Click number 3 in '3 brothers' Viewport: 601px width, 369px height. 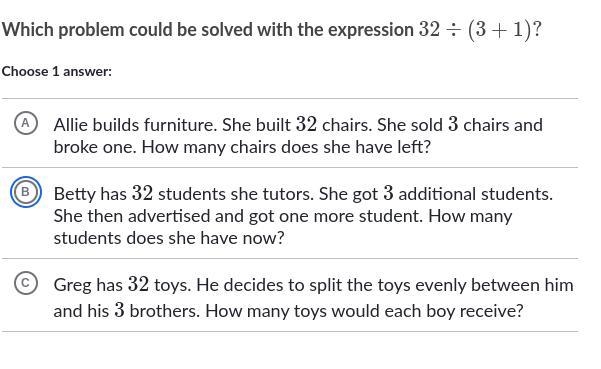pos(119,310)
